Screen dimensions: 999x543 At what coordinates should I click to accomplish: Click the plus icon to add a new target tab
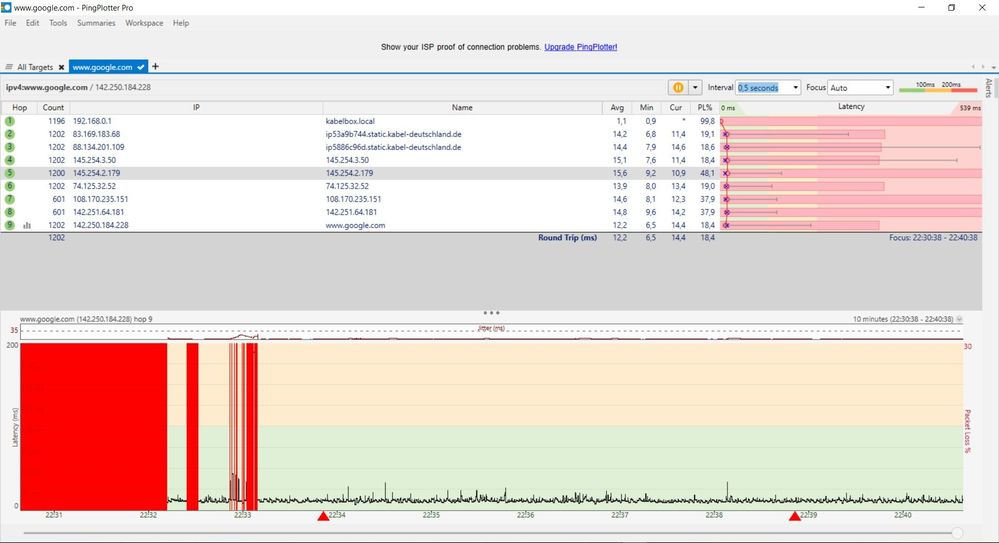click(155, 67)
